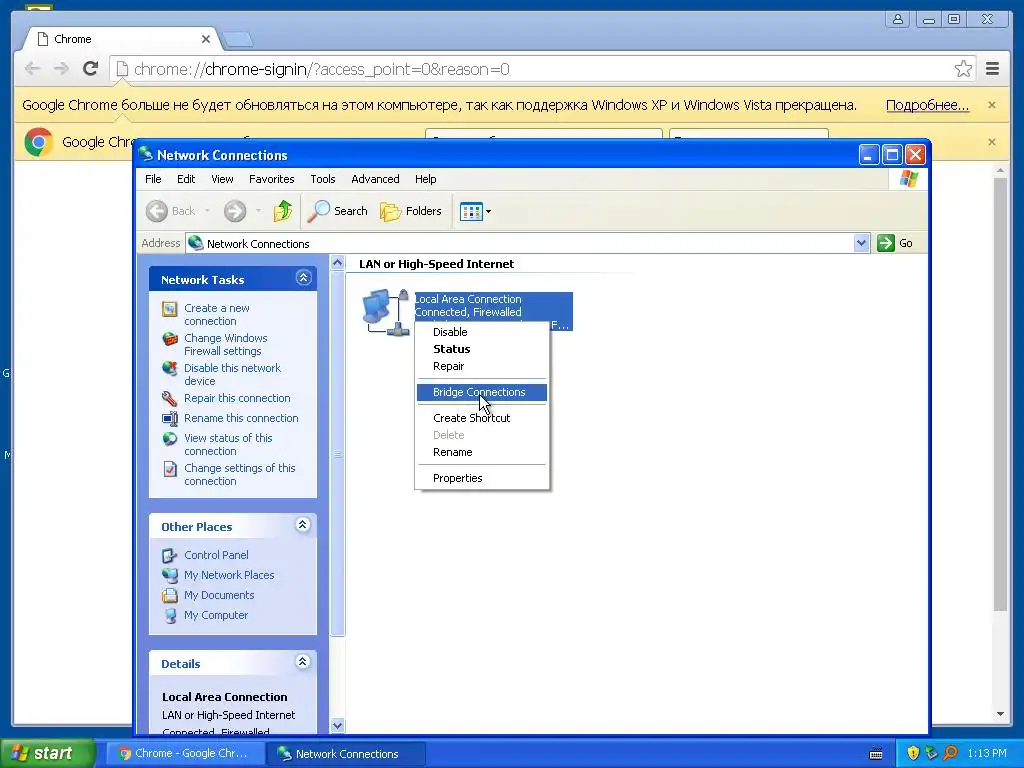The image size is (1024, 768).
Task: Collapse the Other Places panel
Action: click(303, 525)
